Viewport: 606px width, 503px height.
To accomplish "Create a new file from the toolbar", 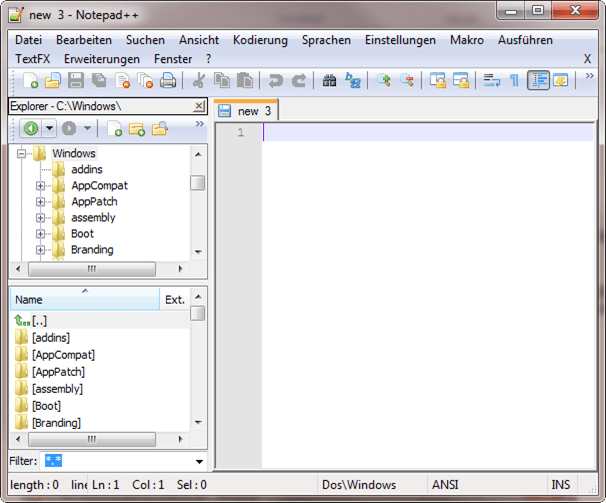I will coord(30,80).
